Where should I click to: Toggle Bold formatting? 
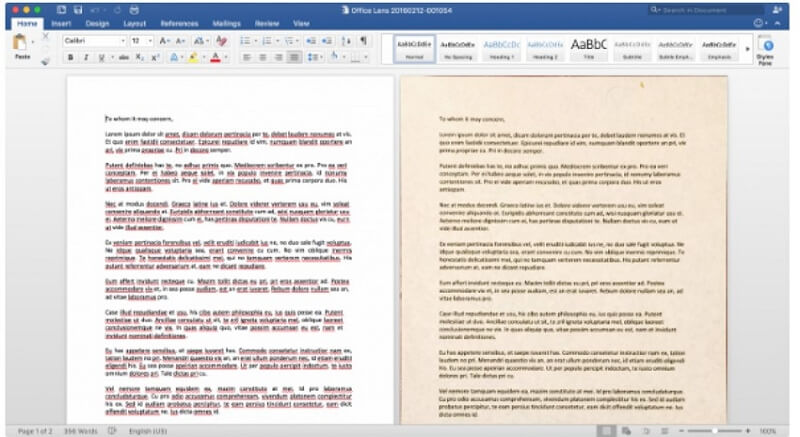pos(70,58)
